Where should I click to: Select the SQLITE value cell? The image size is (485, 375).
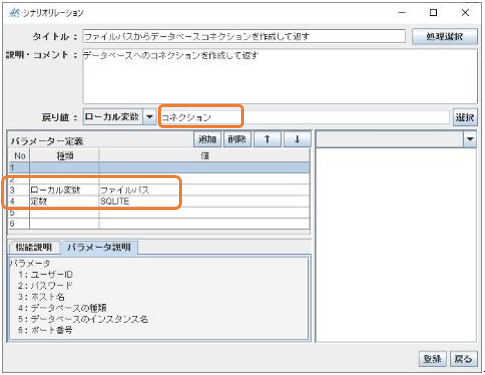204,201
